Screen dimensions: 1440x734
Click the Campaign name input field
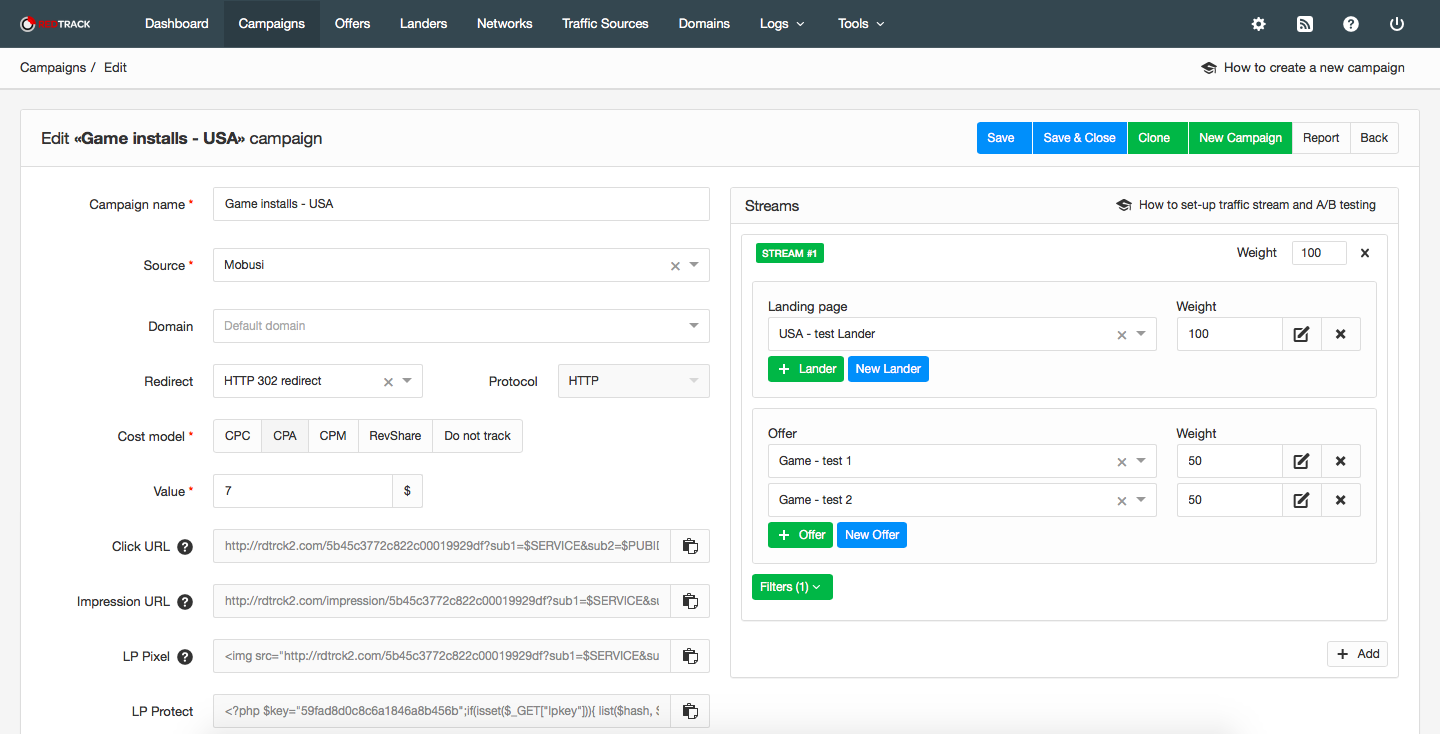coord(461,204)
